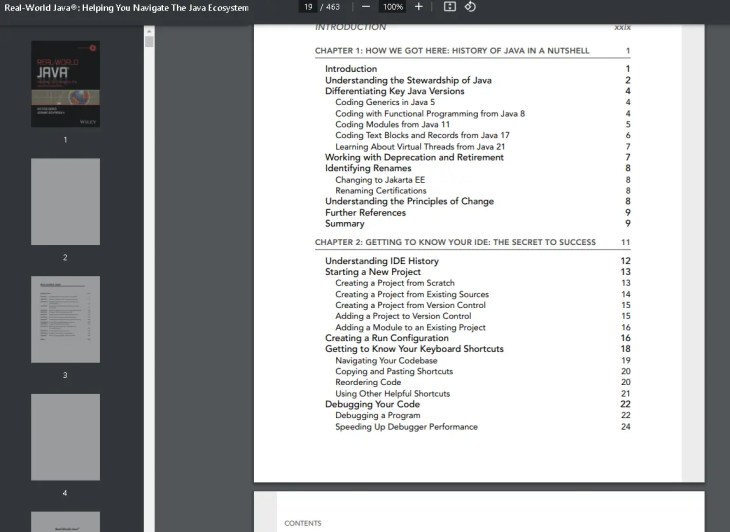
Task: Open the page 4 thumbnail
Action: (65, 437)
